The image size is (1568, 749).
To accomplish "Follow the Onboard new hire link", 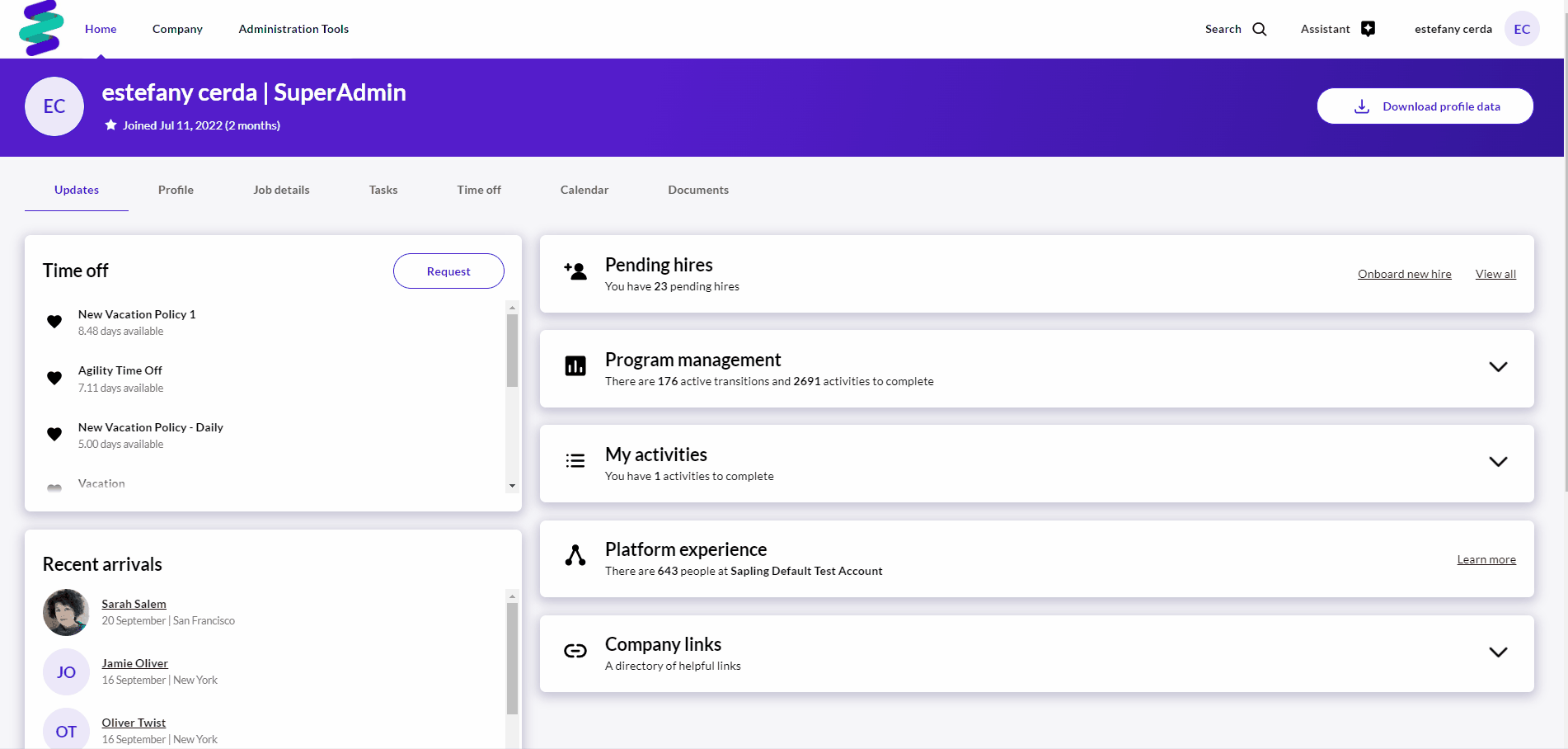I will 1404,274.
